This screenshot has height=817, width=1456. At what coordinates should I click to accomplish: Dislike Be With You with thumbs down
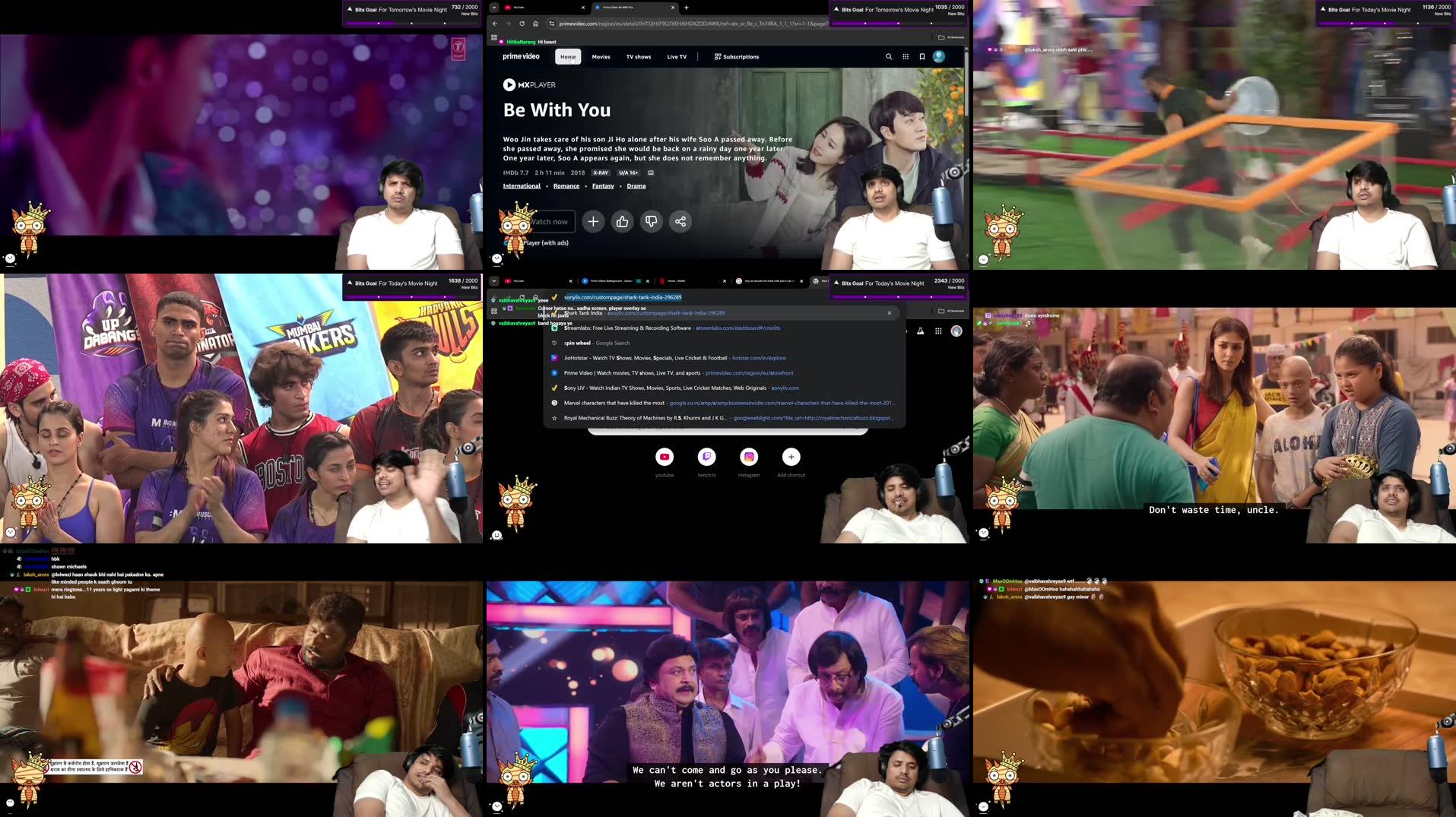[x=651, y=221]
